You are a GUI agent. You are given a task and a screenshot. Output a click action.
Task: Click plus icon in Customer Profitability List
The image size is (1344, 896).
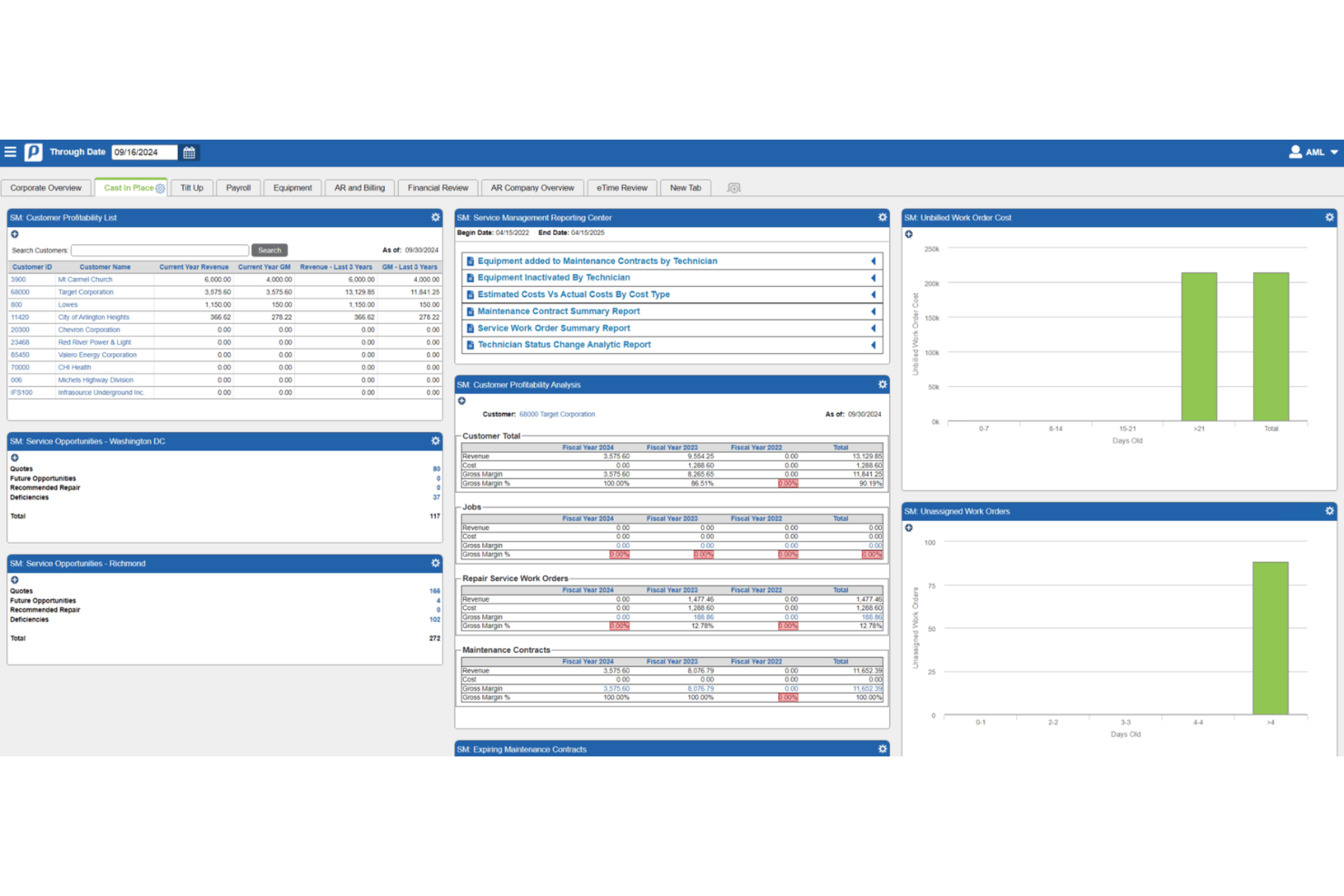(15, 234)
